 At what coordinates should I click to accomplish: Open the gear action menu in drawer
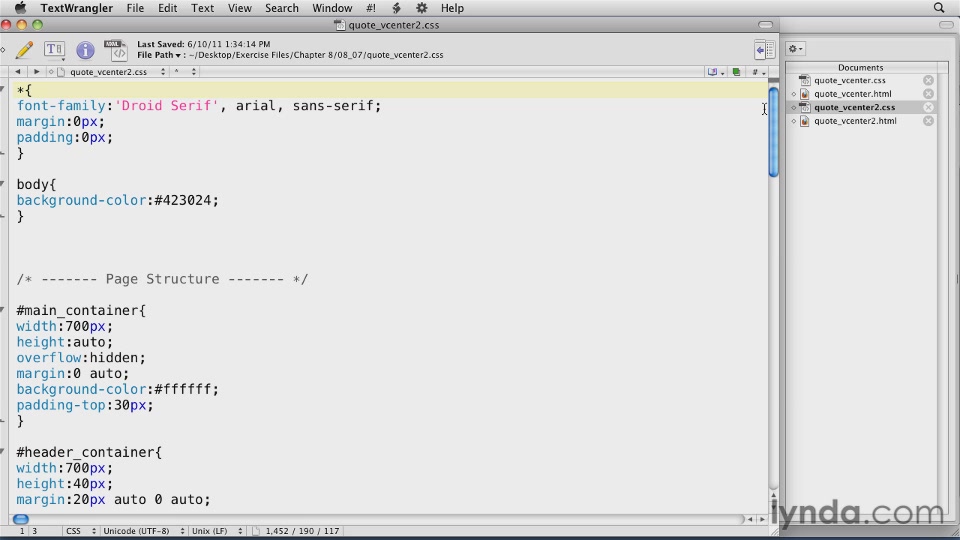[x=796, y=48]
